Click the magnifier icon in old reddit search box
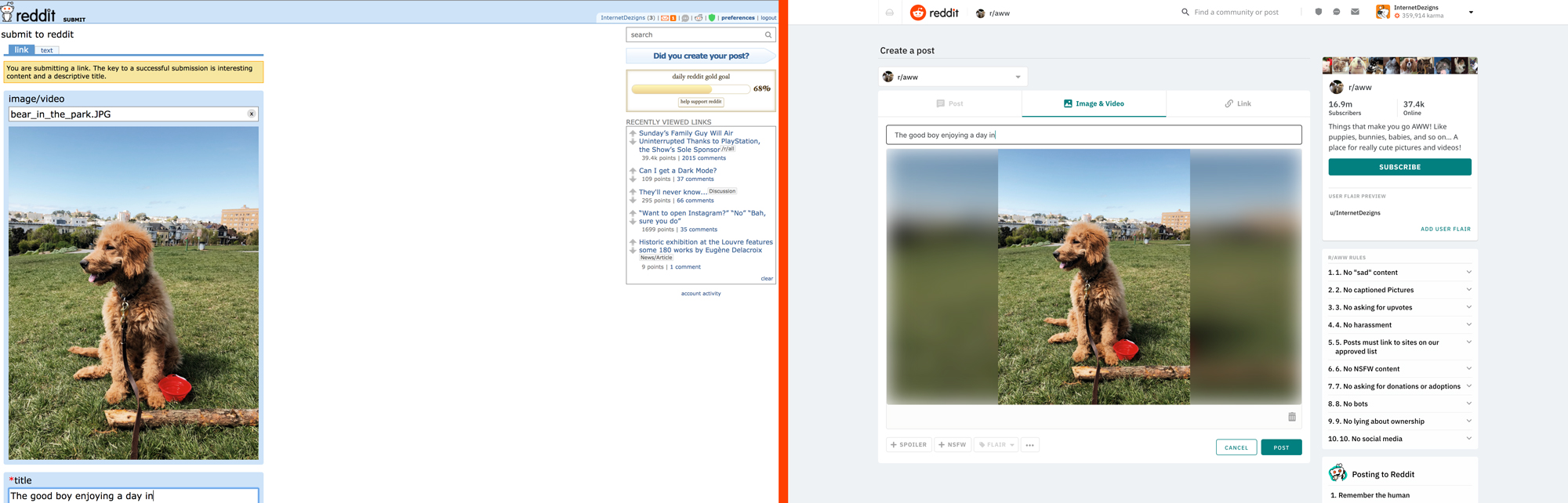Image resolution: width=1568 pixels, height=503 pixels. (x=768, y=34)
